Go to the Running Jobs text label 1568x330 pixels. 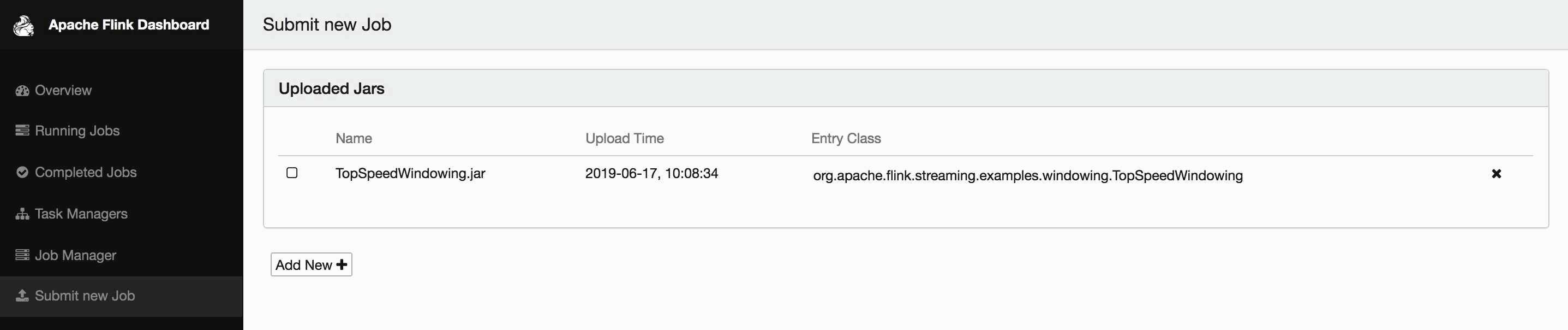tap(77, 131)
